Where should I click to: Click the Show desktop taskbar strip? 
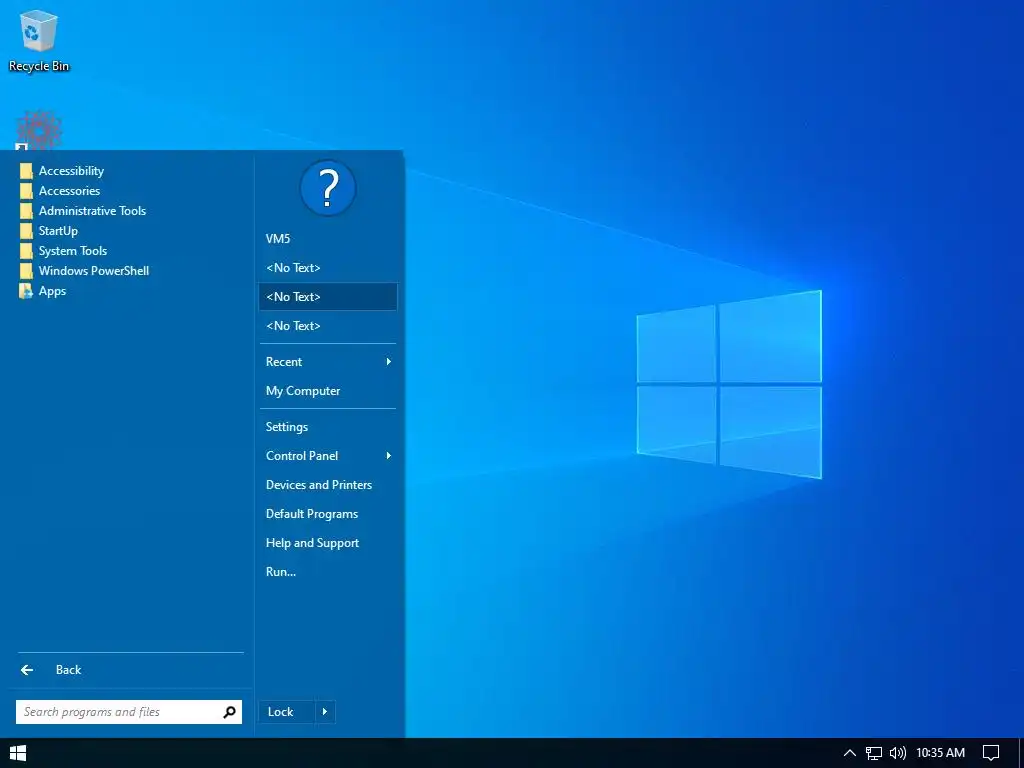1021,753
